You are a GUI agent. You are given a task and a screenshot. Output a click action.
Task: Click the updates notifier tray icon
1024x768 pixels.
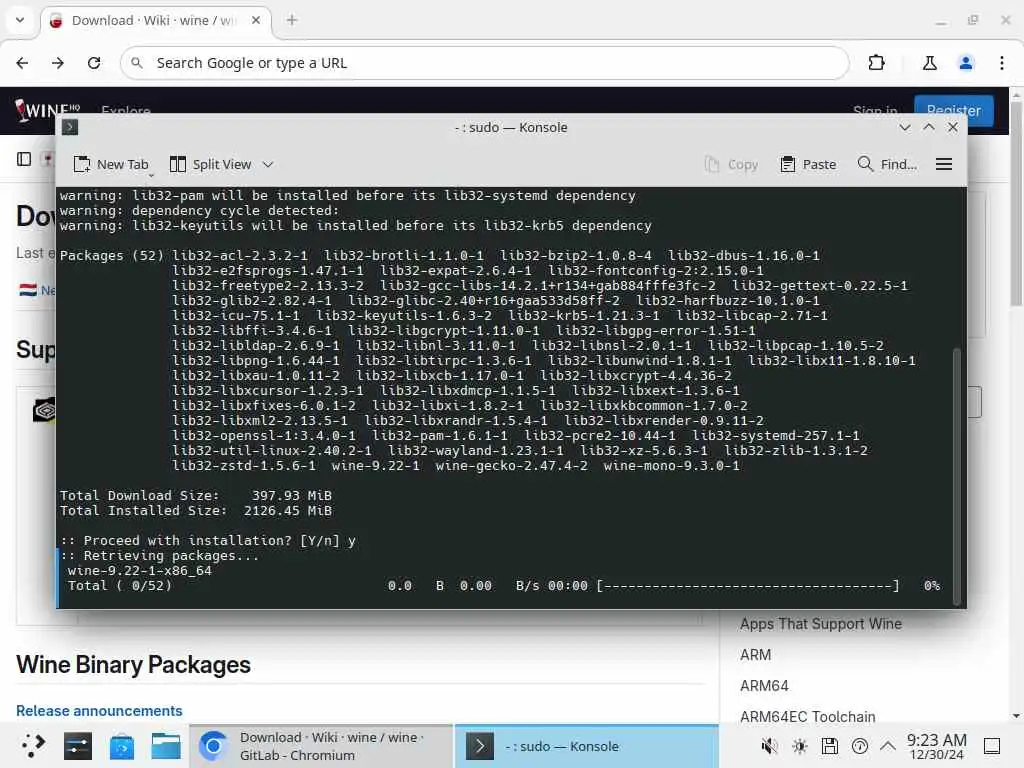[859, 746]
